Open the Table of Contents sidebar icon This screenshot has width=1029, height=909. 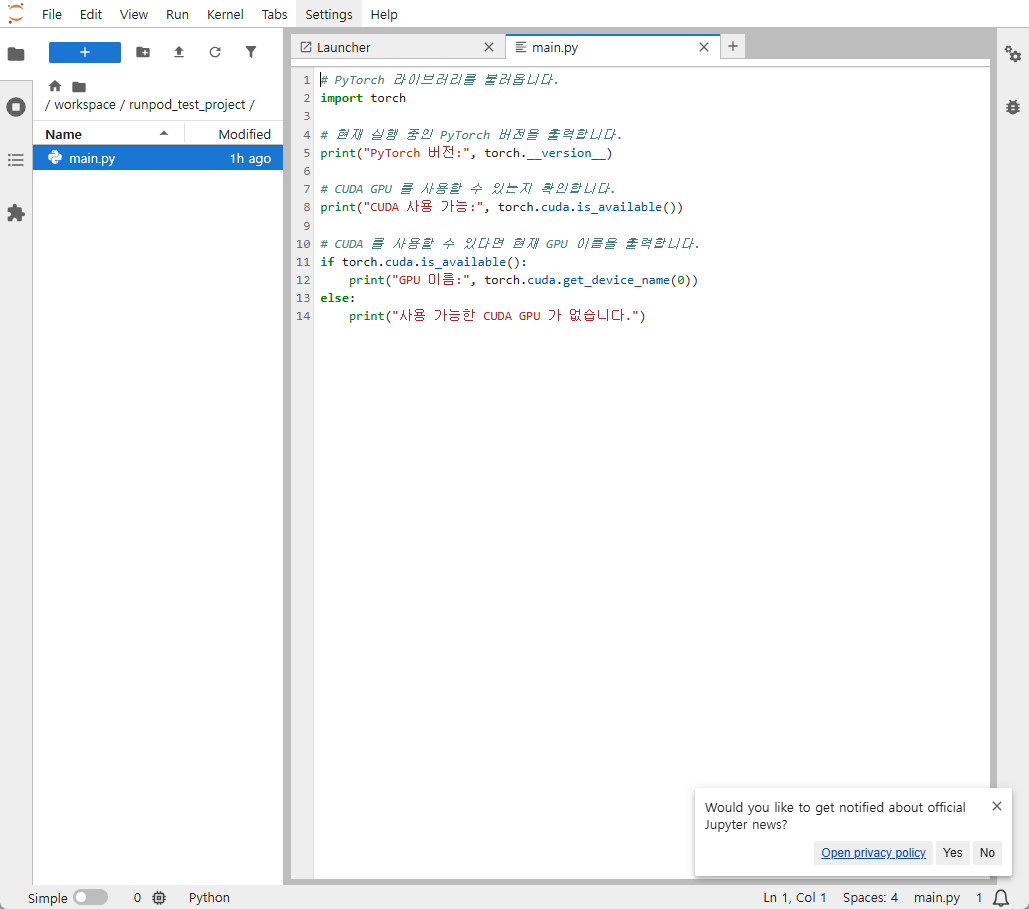pyautogui.click(x=16, y=160)
